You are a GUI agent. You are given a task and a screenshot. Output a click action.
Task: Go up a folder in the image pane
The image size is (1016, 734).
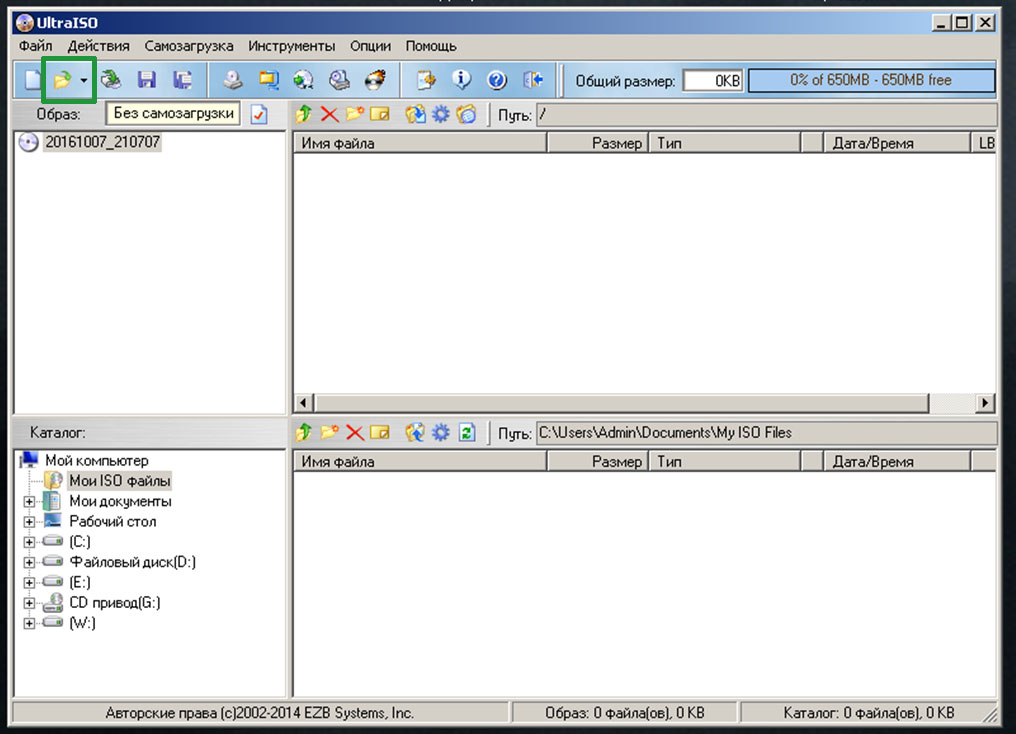pyautogui.click(x=303, y=115)
